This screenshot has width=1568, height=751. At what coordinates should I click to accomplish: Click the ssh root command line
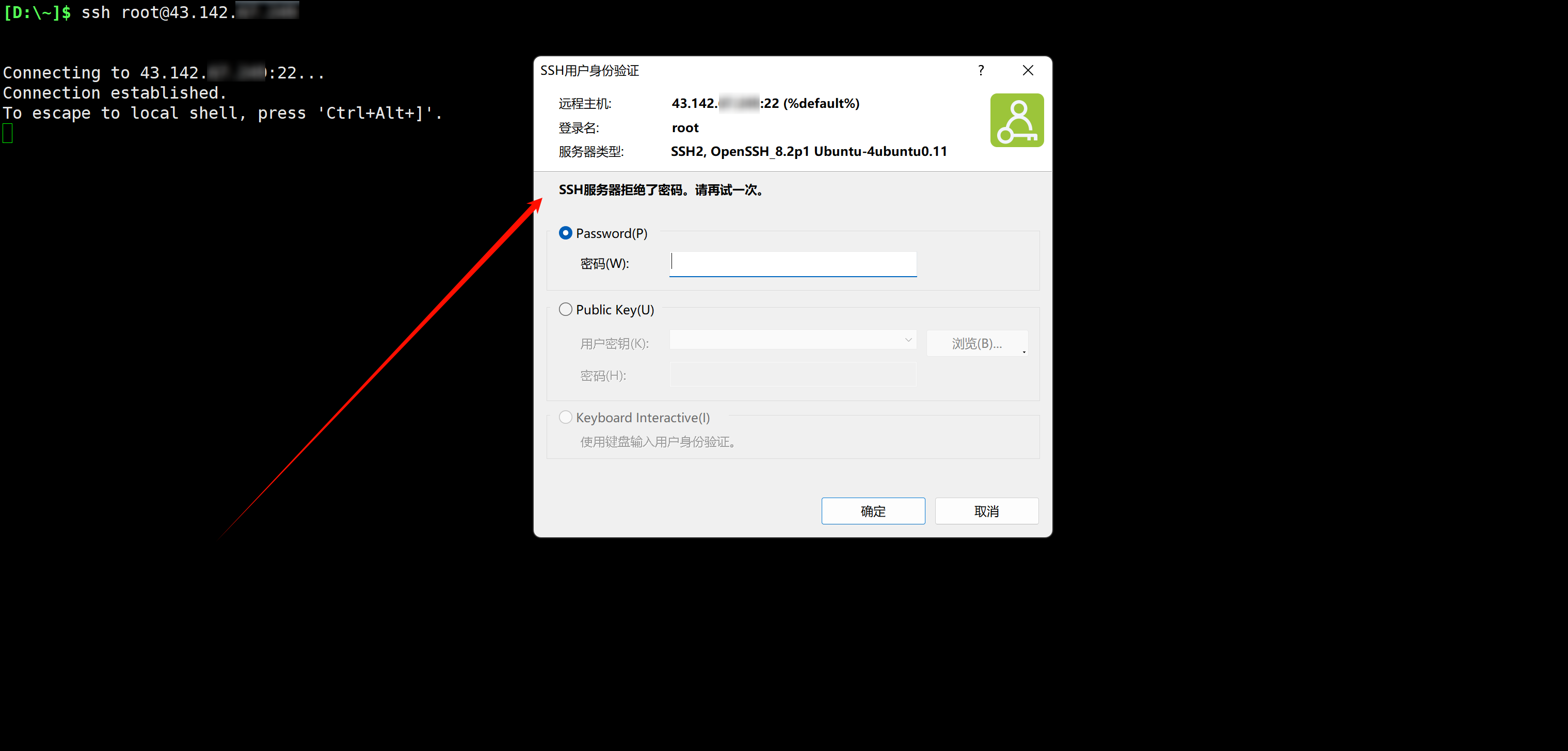click(x=151, y=12)
